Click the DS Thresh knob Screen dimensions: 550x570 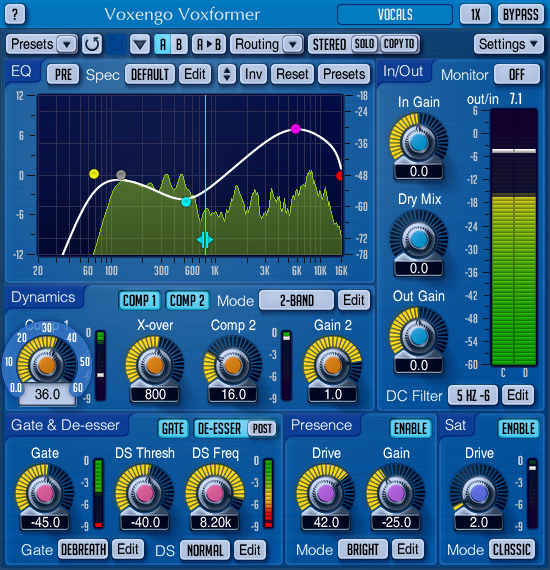click(145, 493)
